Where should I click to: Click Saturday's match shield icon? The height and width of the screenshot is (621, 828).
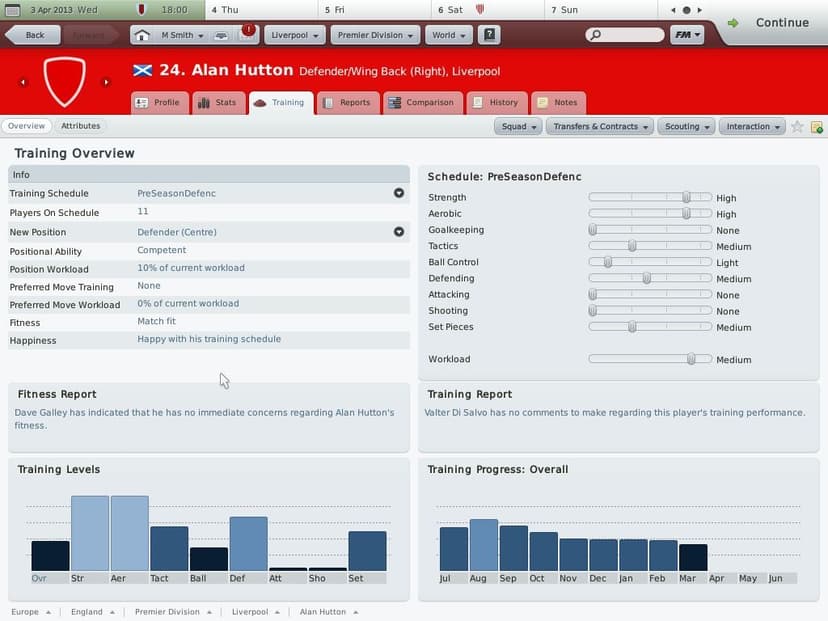point(479,10)
